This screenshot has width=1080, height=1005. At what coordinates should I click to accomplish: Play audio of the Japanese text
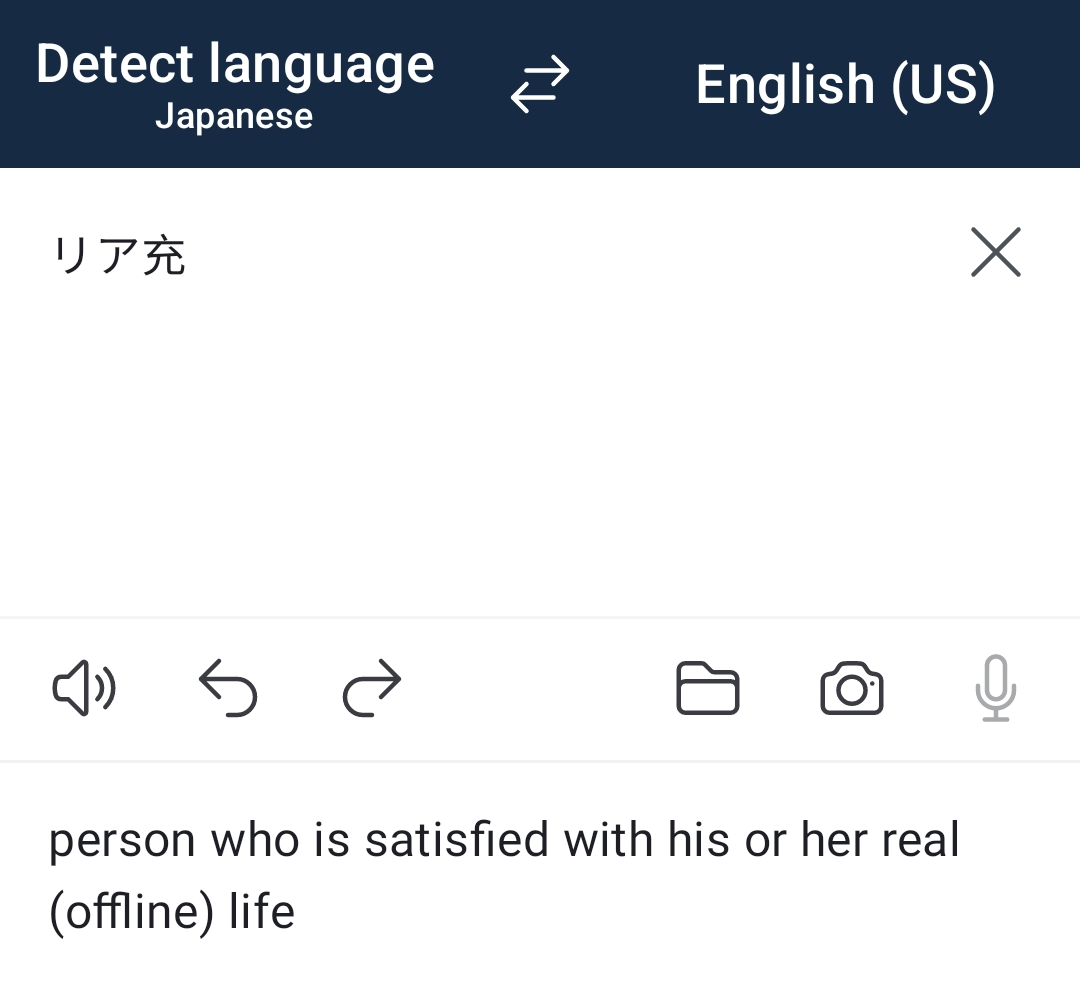tap(84, 688)
